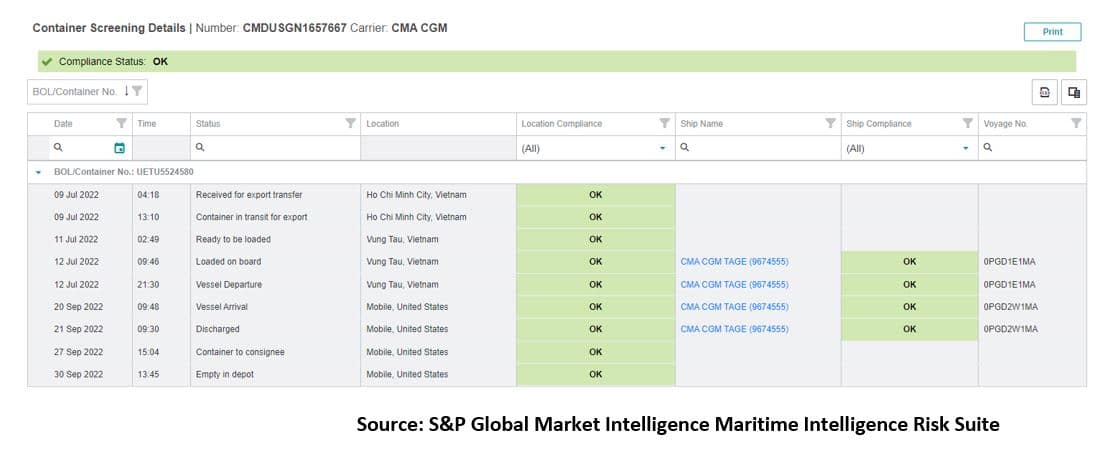The image size is (1108, 460).
Task: Click the Date column filter icon
Action: pos(121,124)
